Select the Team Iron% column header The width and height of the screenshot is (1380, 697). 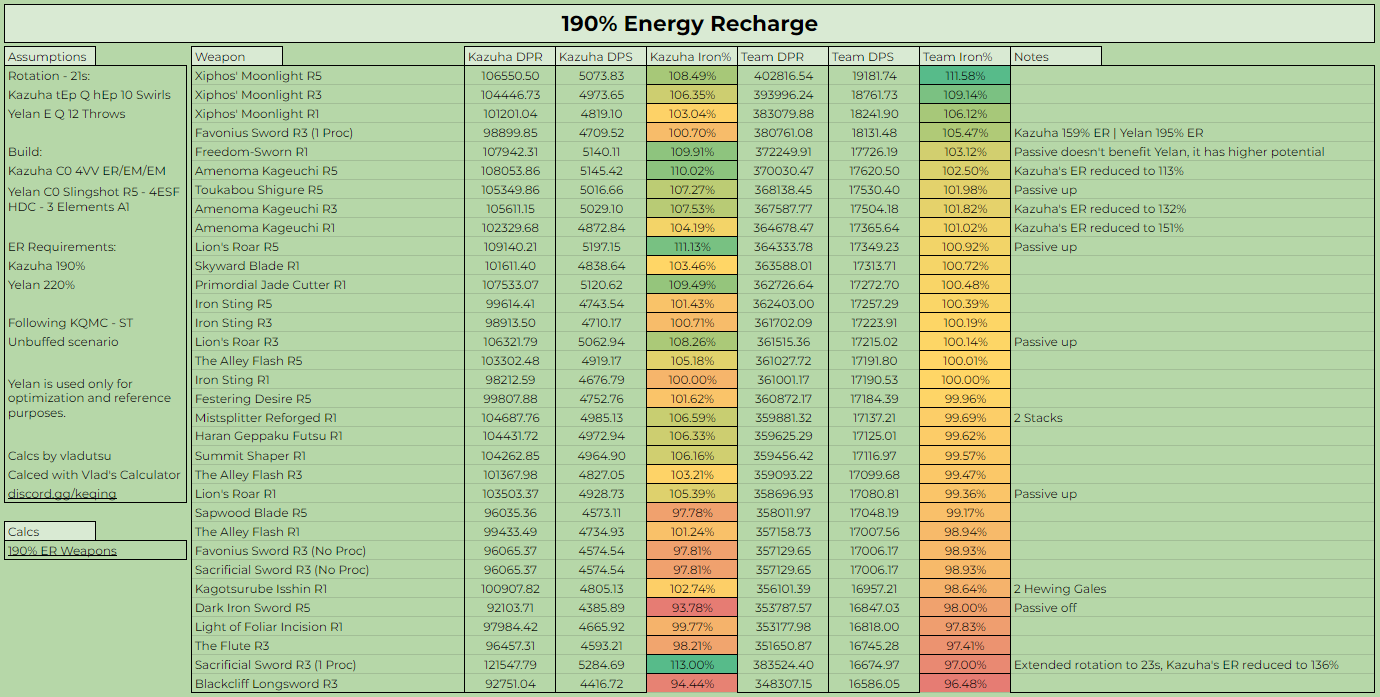point(964,57)
